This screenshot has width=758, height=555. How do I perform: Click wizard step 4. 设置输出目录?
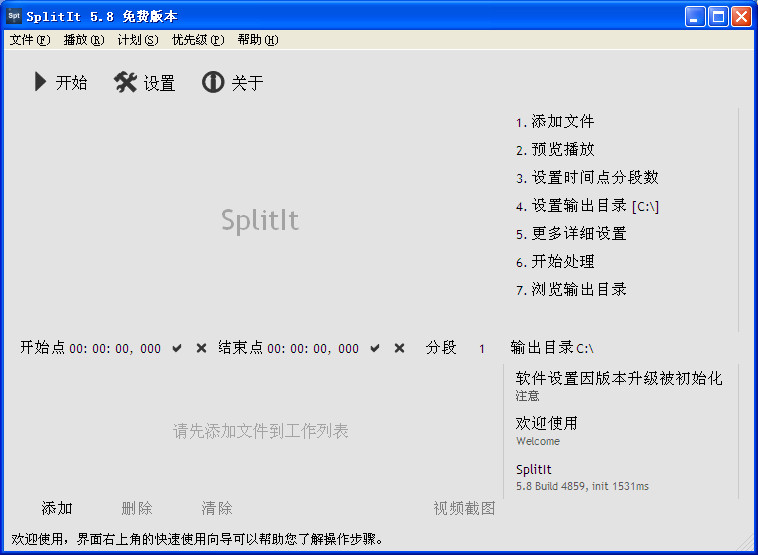[587, 206]
